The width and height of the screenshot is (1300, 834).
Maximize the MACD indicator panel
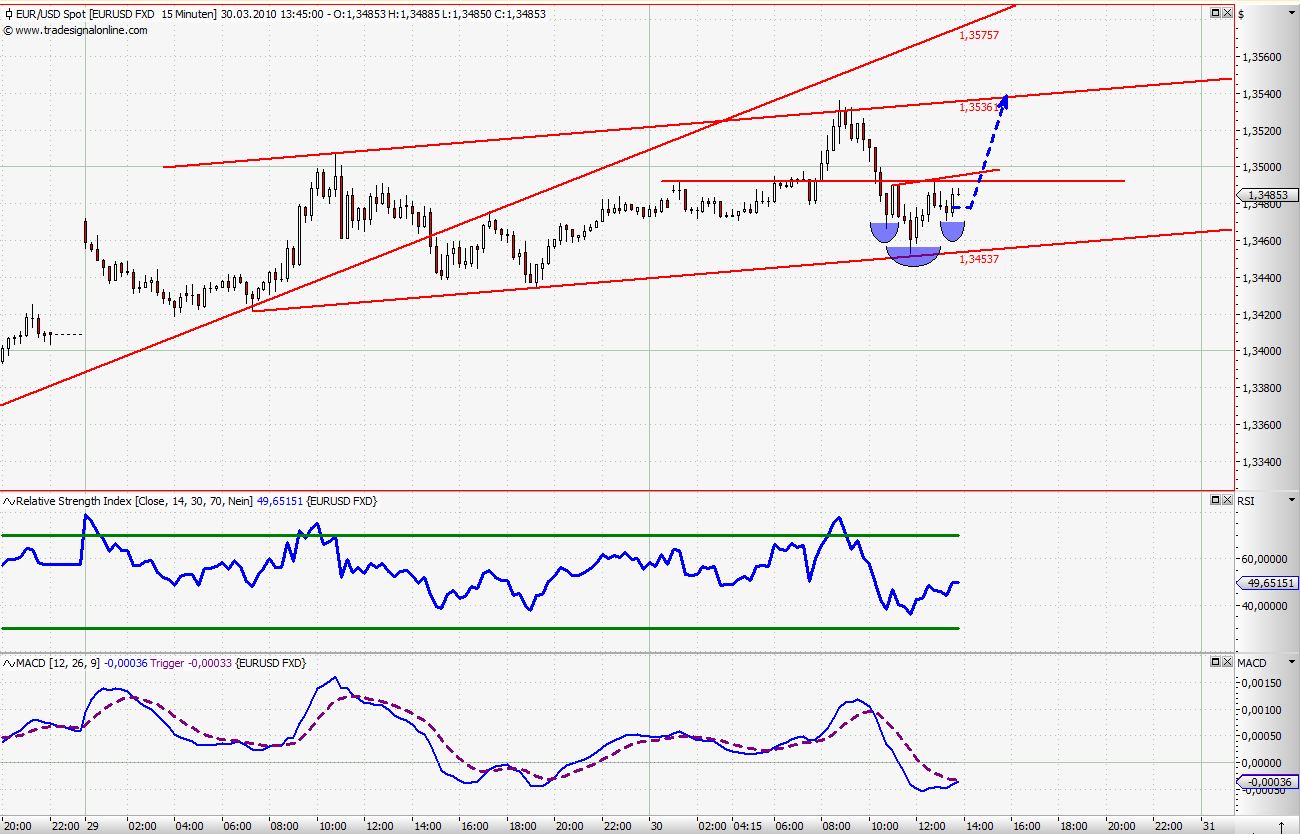[x=1216, y=662]
